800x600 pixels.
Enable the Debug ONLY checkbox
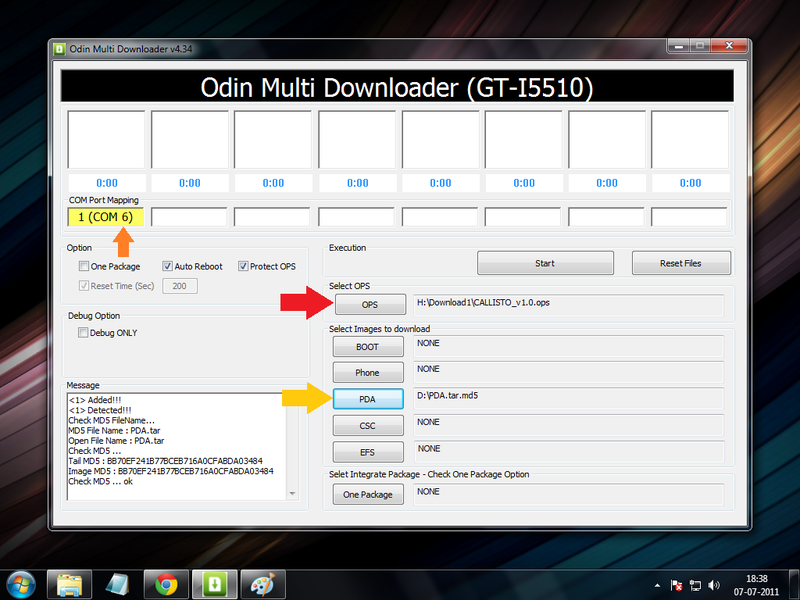pos(84,333)
